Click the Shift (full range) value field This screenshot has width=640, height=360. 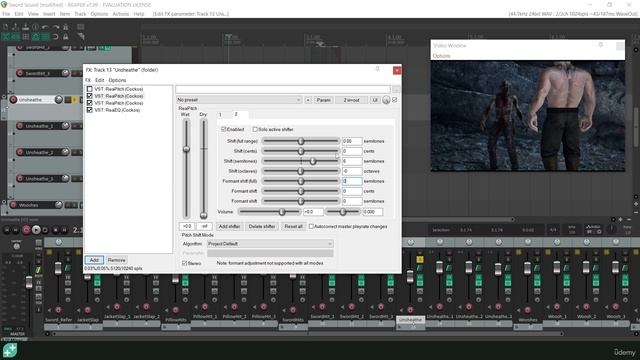click(x=352, y=141)
